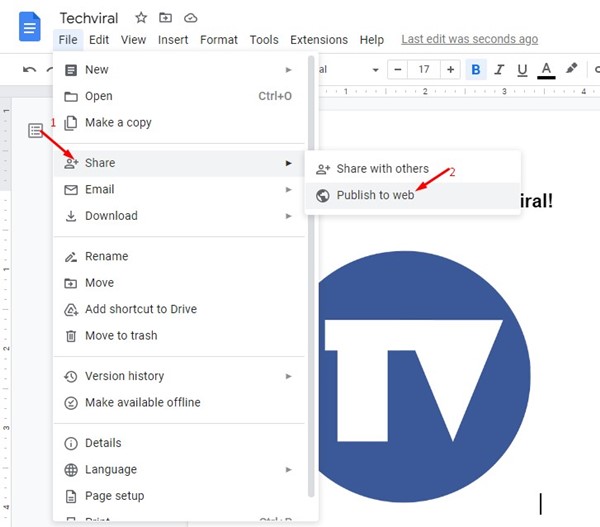This screenshot has width=600, height=527.
Task: Click the Rename pencil icon
Action: [71, 257]
